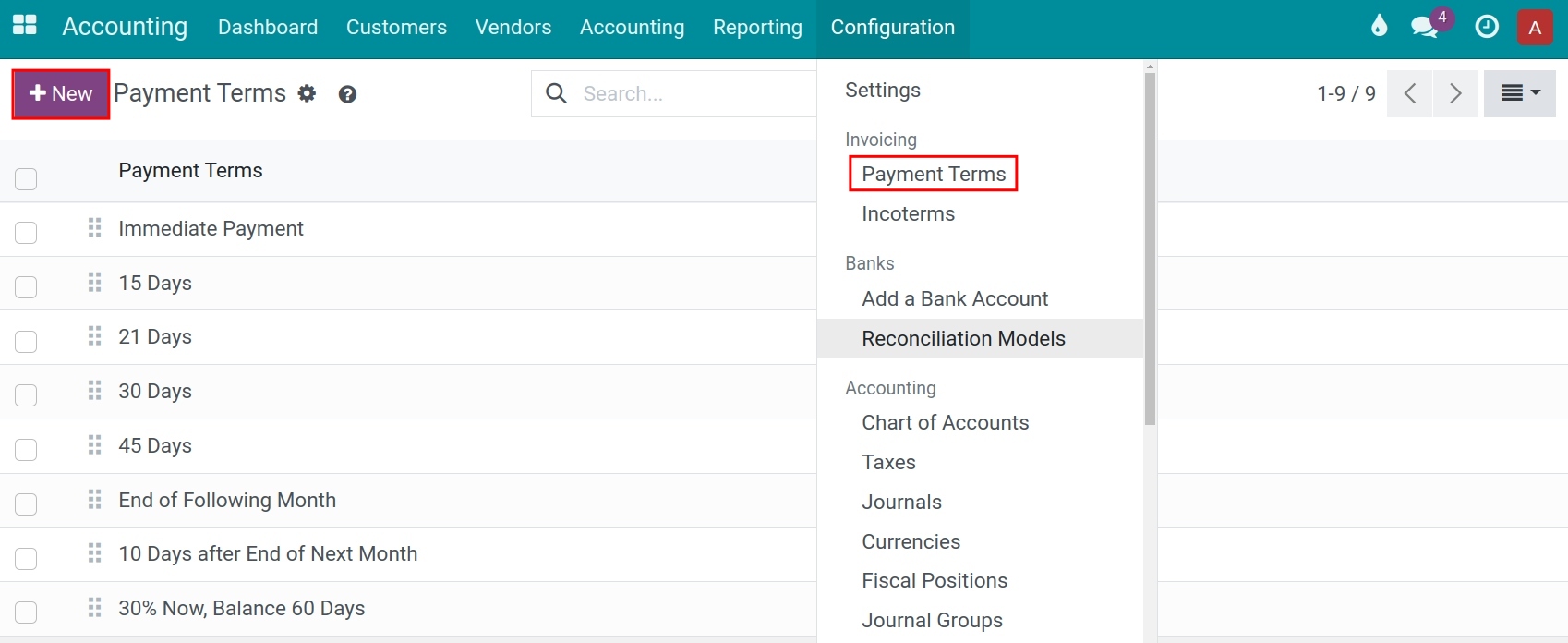The image size is (1568, 643).
Task: Click the Accounting app title
Action: (125, 27)
